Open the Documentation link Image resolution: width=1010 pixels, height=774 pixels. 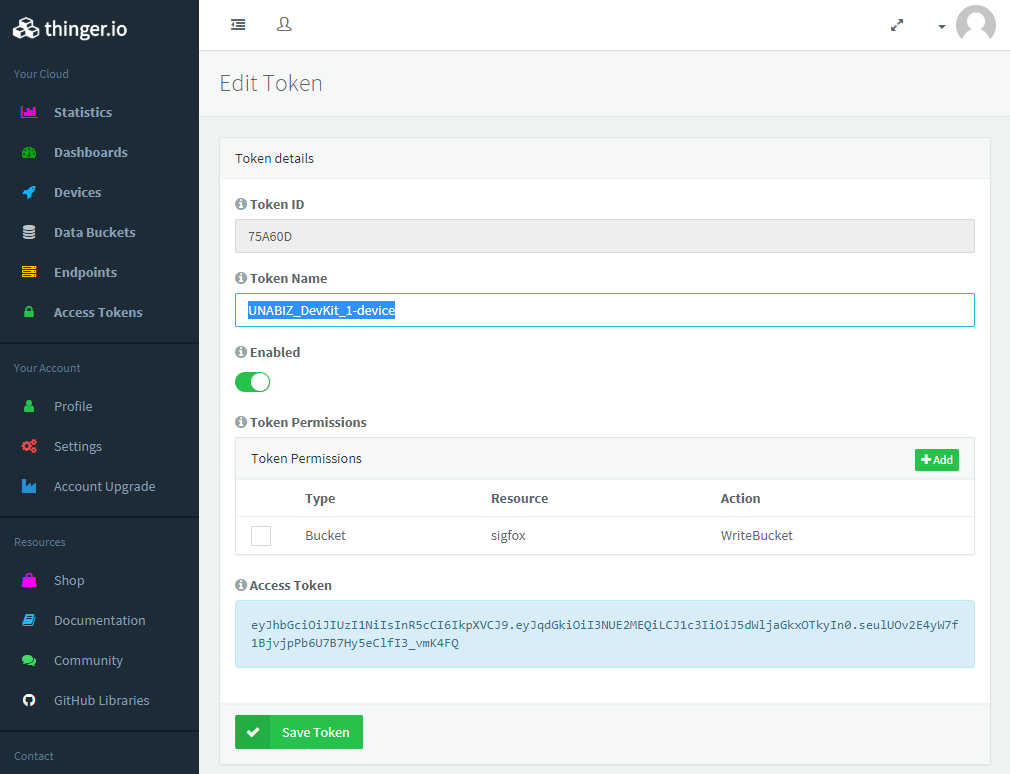(x=100, y=620)
